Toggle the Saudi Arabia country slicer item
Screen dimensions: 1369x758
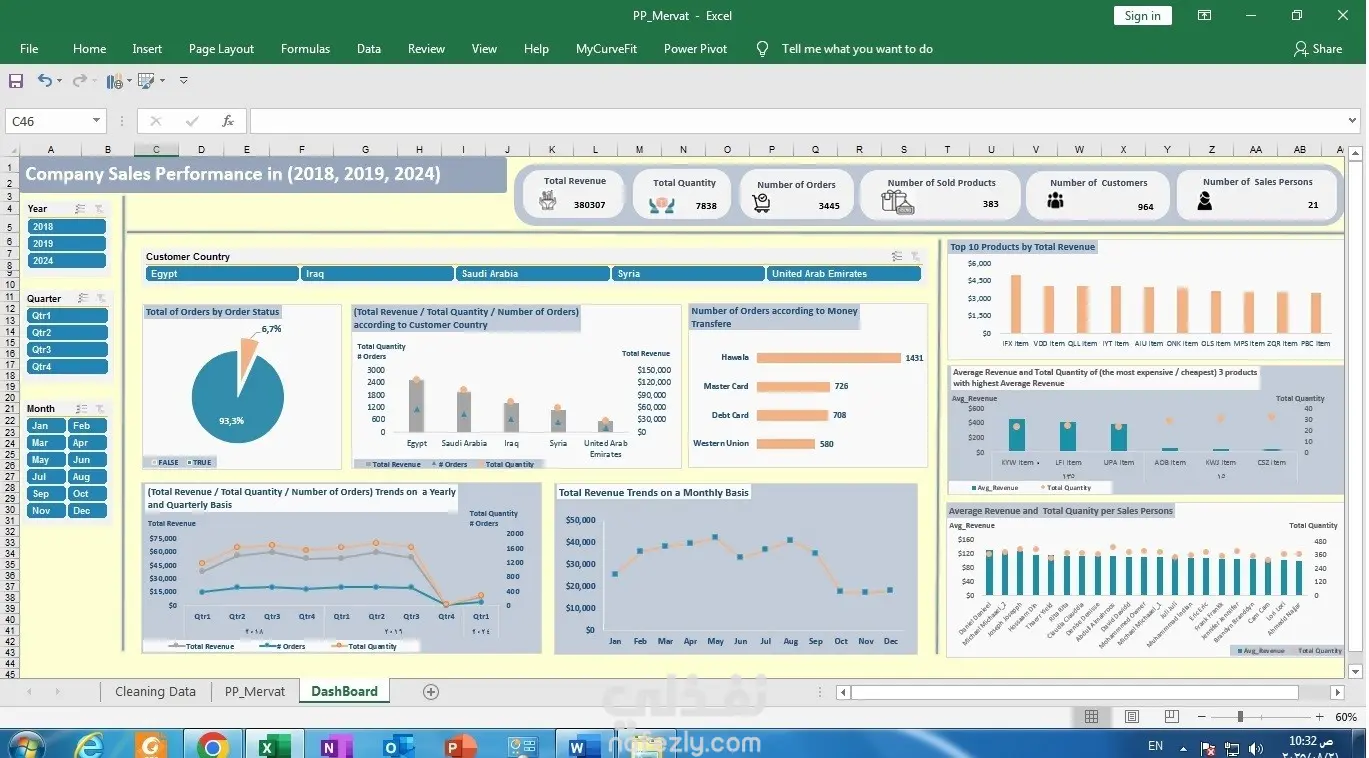[533, 274]
